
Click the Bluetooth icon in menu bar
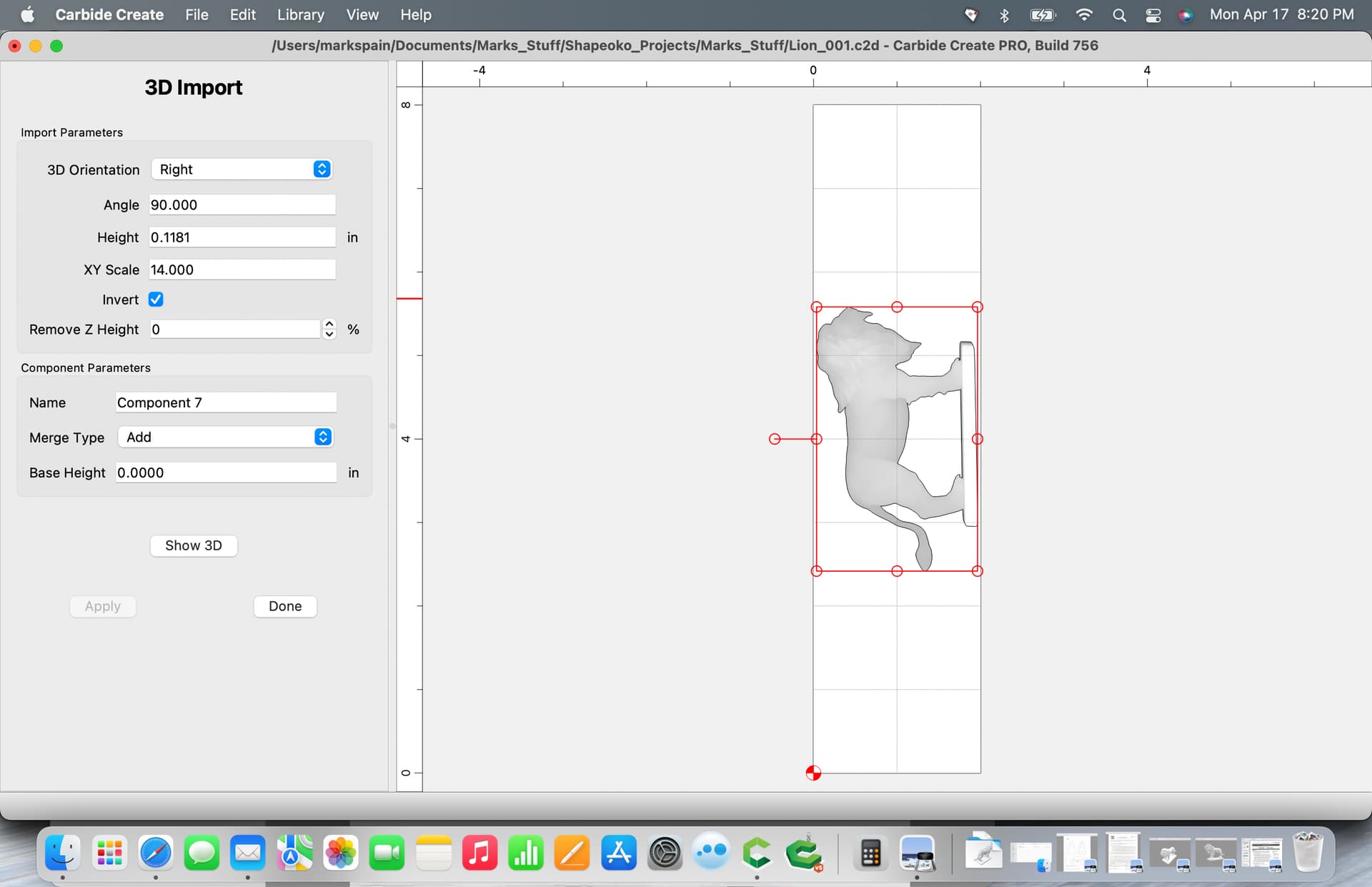tap(1004, 15)
